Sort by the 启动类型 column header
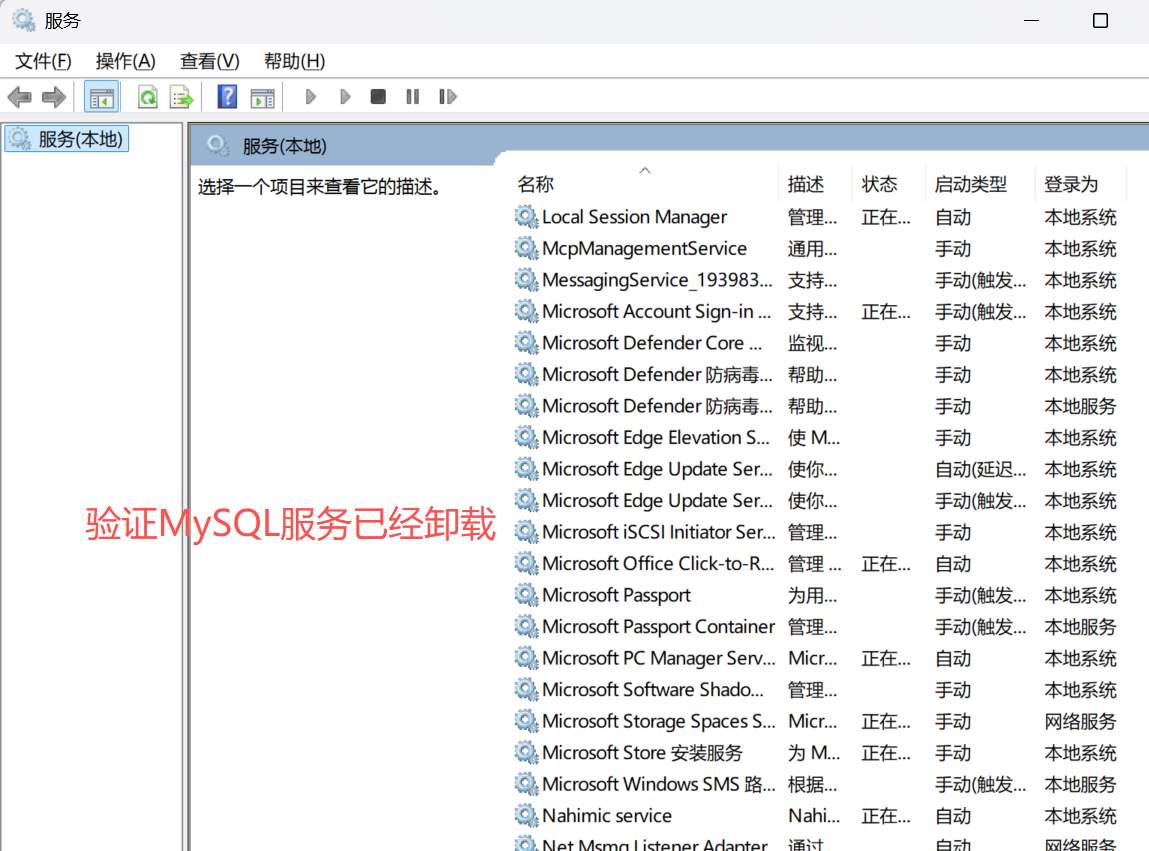The height and width of the screenshot is (851, 1149). pos(971,184)
